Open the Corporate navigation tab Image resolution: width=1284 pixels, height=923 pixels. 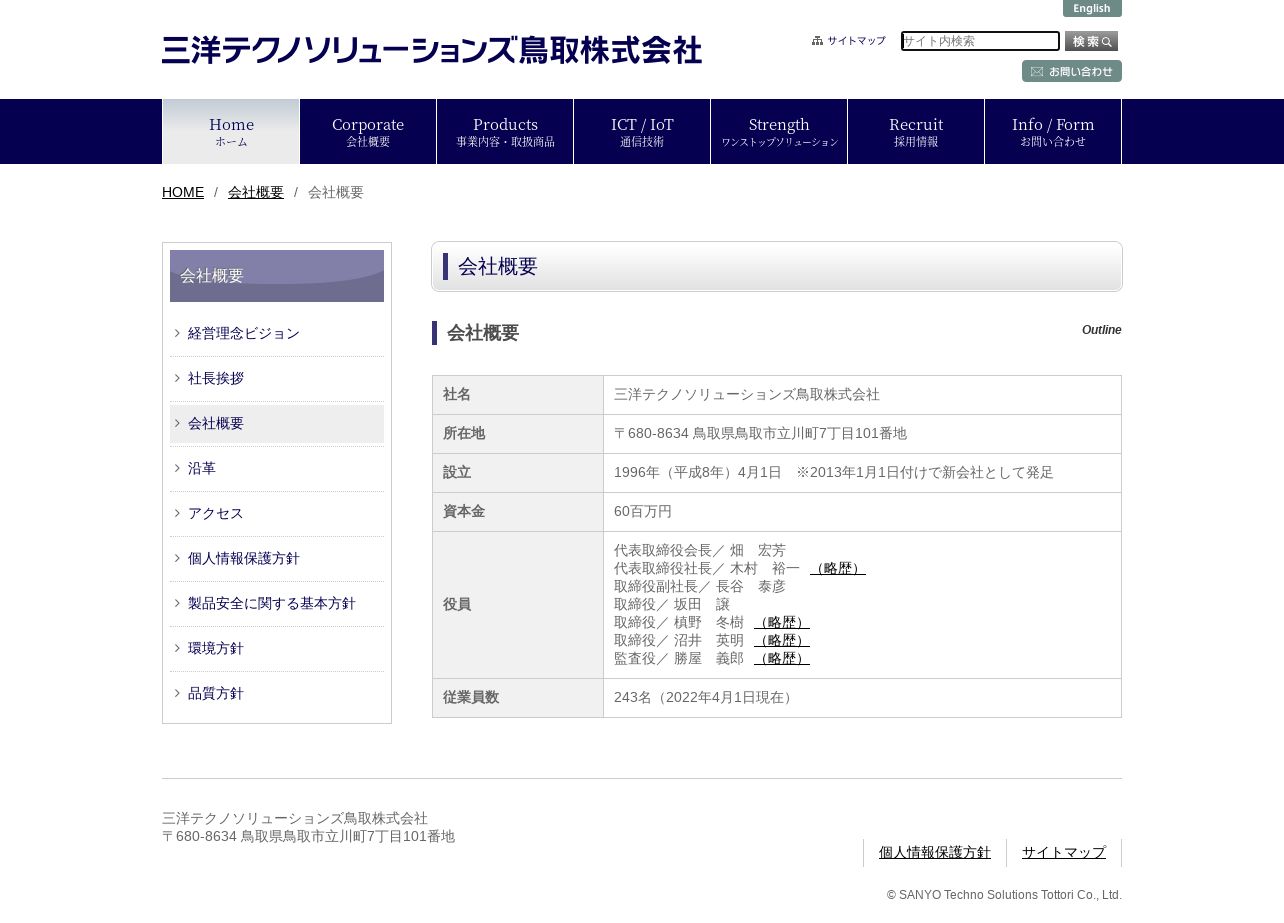pos(368,131)
